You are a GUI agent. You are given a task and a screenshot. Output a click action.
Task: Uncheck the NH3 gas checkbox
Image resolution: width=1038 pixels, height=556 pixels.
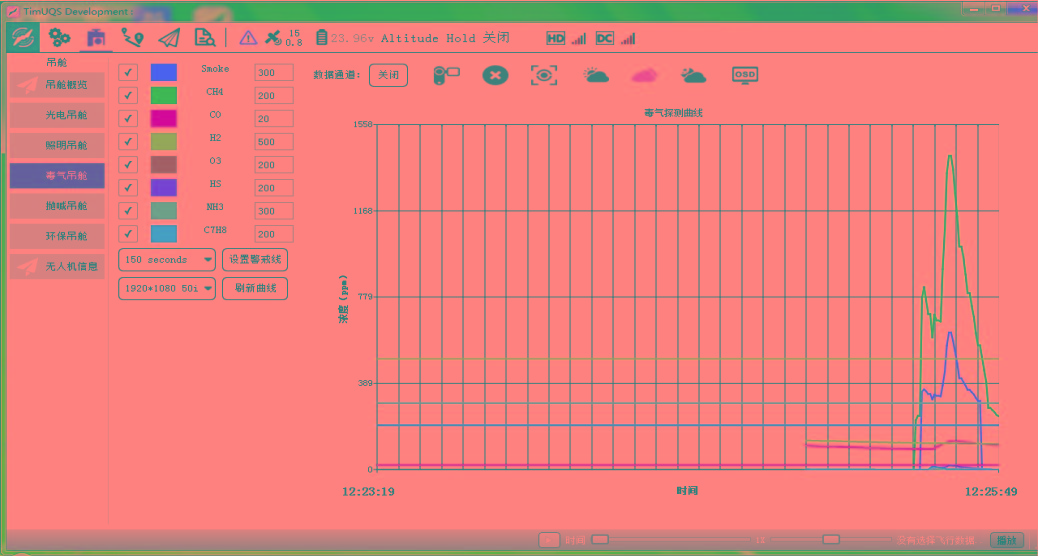tap(128, 210)
